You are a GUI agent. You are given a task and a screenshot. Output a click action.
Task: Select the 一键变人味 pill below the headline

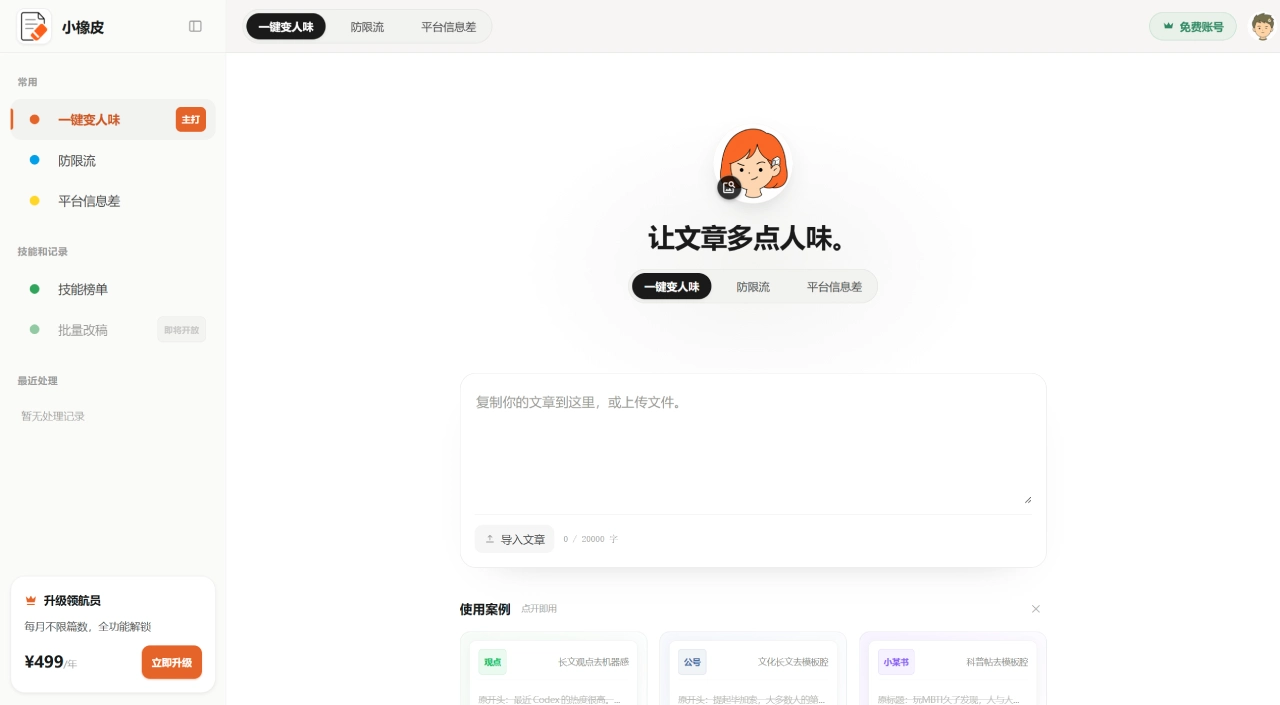(672, 287)
